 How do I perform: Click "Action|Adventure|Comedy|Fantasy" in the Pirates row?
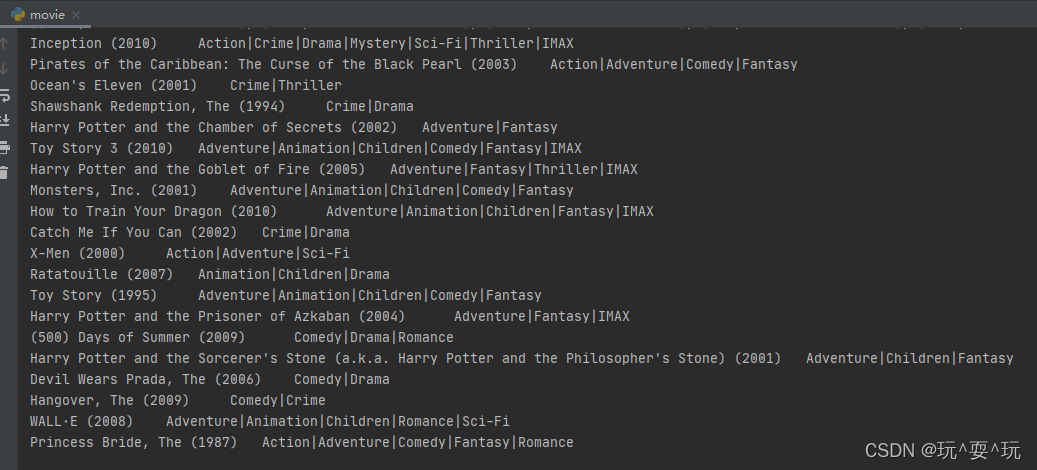674,65
